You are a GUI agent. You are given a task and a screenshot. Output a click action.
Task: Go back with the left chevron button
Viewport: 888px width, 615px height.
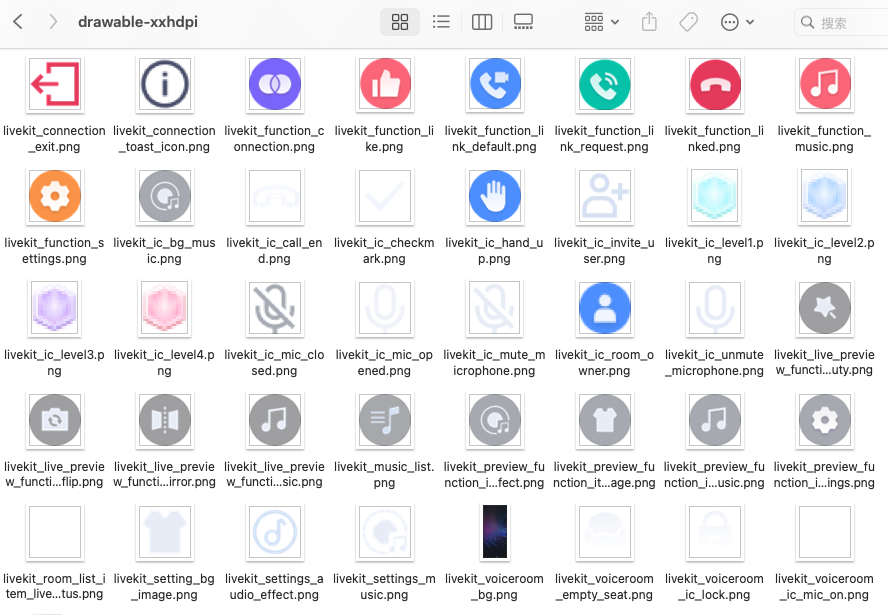pos(18,22)
